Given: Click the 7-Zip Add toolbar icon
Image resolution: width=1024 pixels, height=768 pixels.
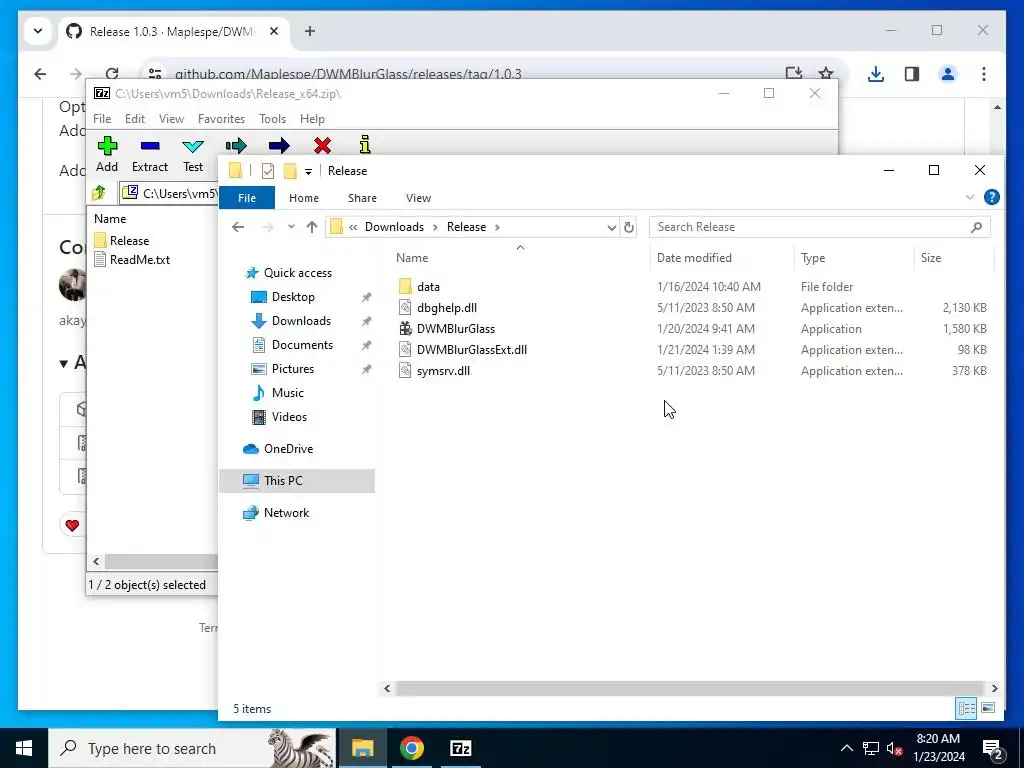Looking at the screenshot, I should pyautogui.click(x=107, y=146).
